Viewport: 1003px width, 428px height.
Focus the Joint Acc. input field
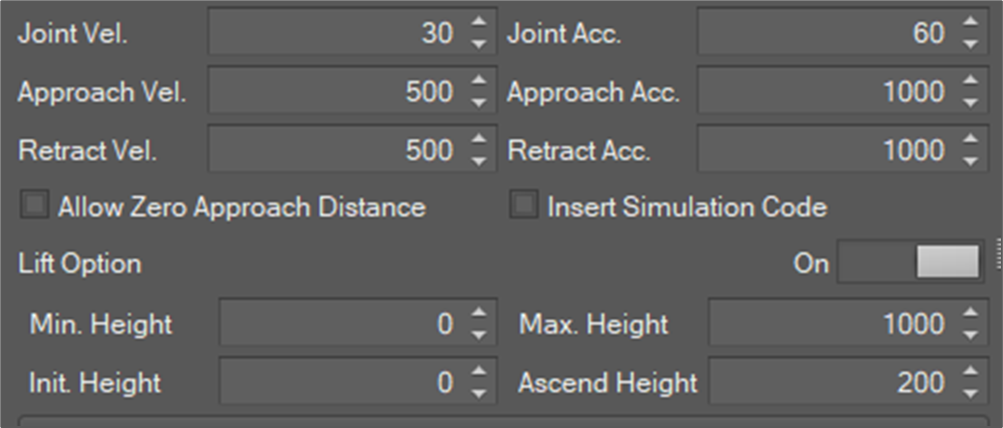click(x=825, y=34)
